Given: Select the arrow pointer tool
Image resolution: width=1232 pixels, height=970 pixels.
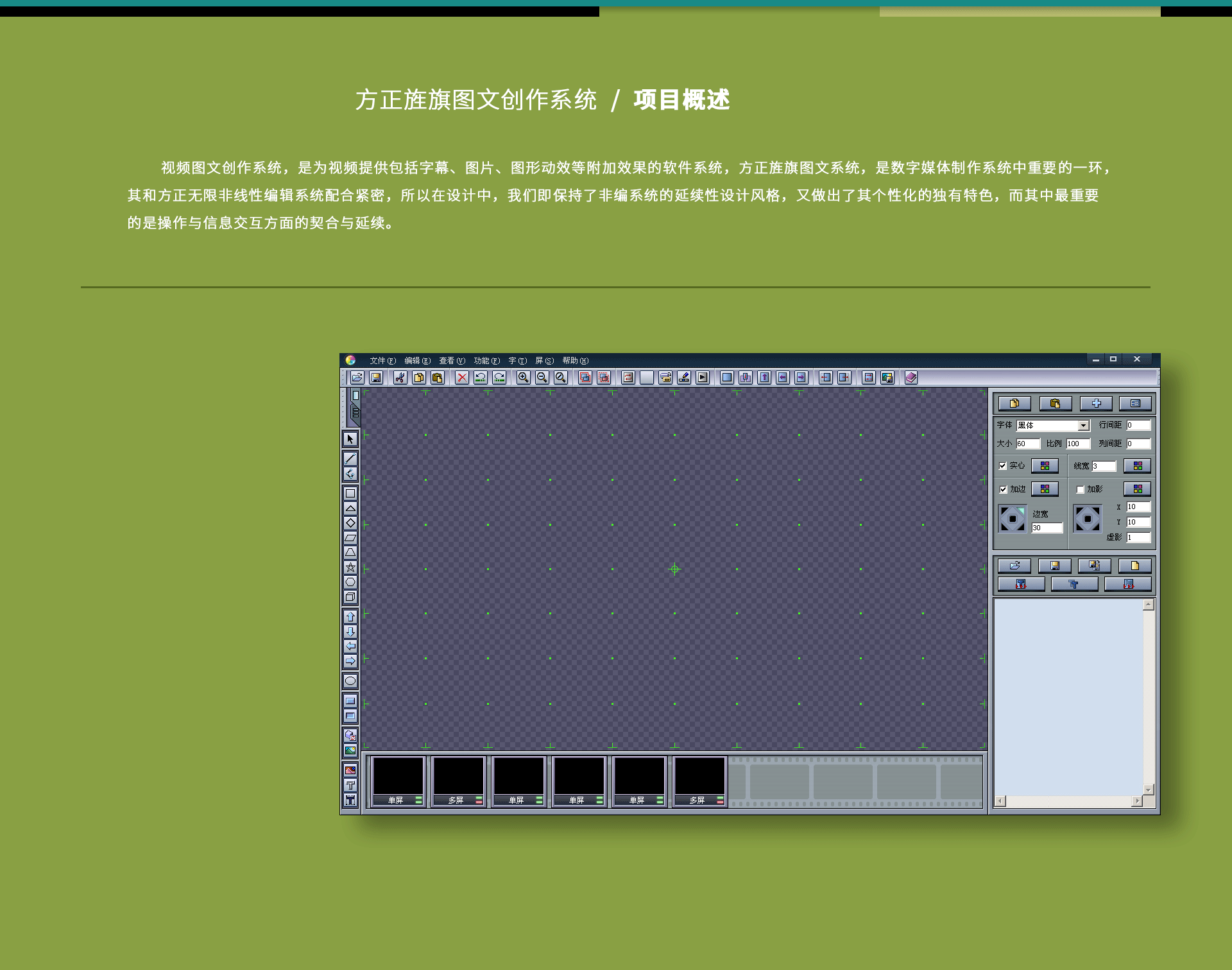Looking at the screenshot, I should point(350,439).
